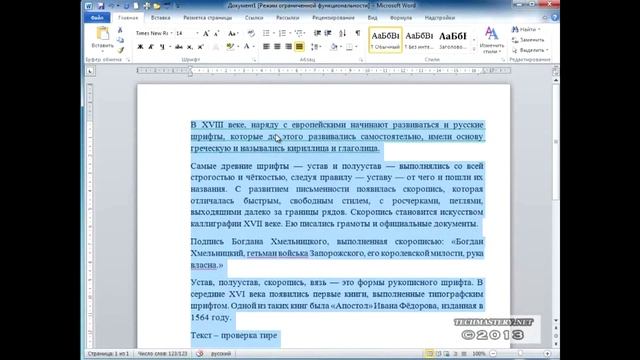640x360 pixels.
Task: Toggle Justify paragraph alignment
Action: coord(299,47)
